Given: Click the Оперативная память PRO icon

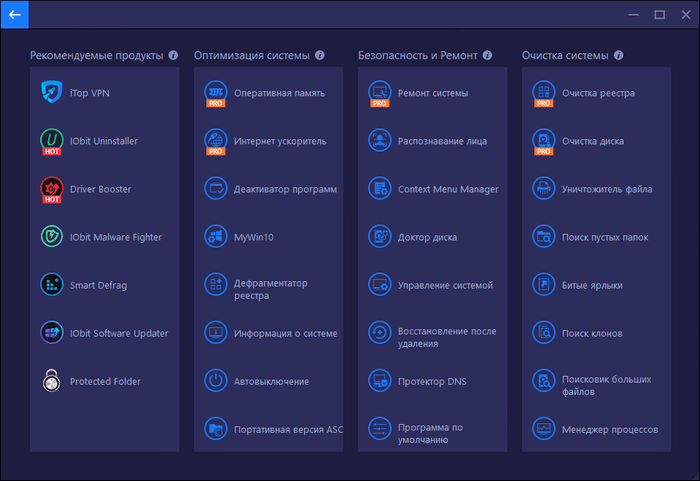Looking at the screenshot, I should pos(216,93).
